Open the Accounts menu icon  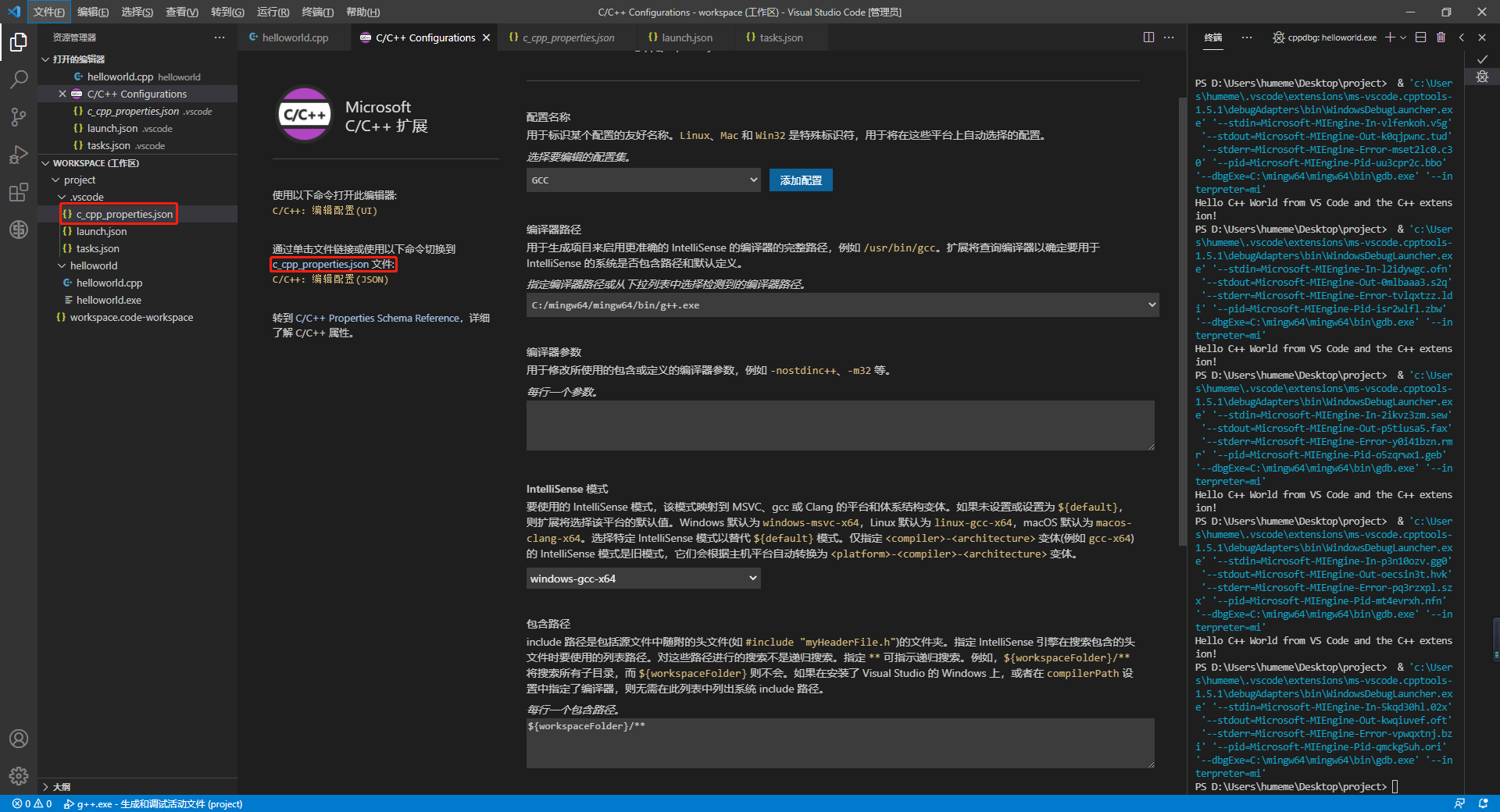19,739
